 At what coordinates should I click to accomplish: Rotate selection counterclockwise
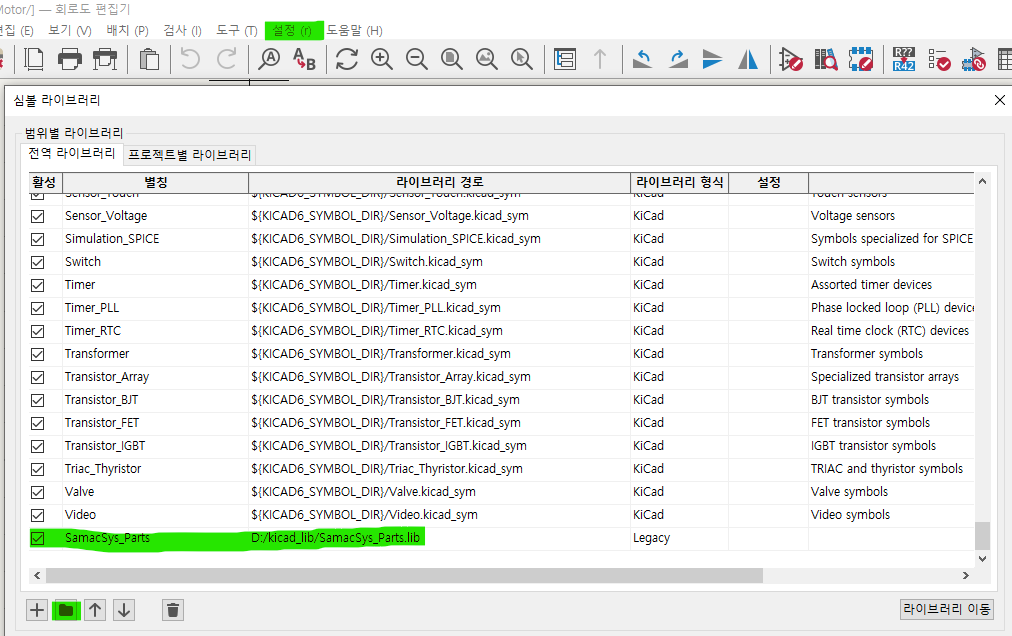[642, 59]
